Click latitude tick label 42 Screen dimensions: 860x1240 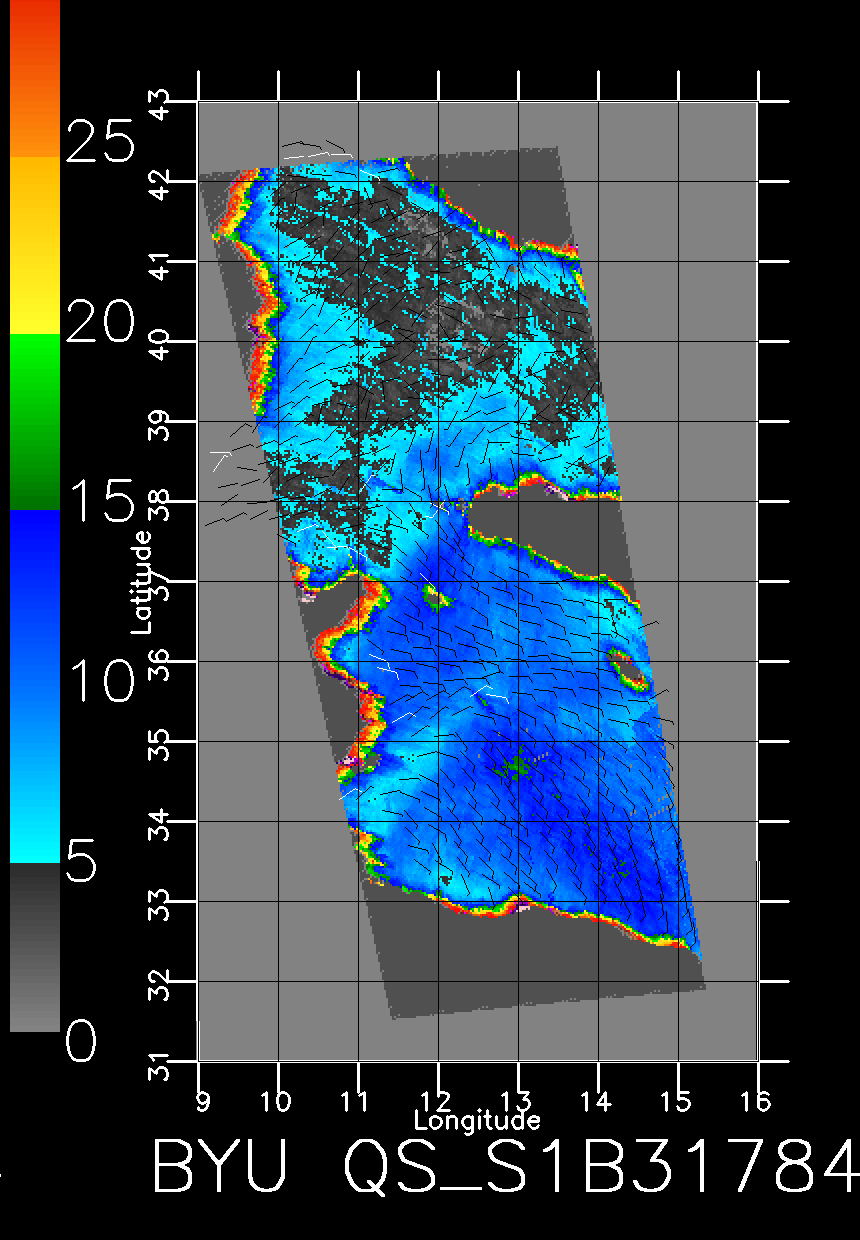pos(159,183)
